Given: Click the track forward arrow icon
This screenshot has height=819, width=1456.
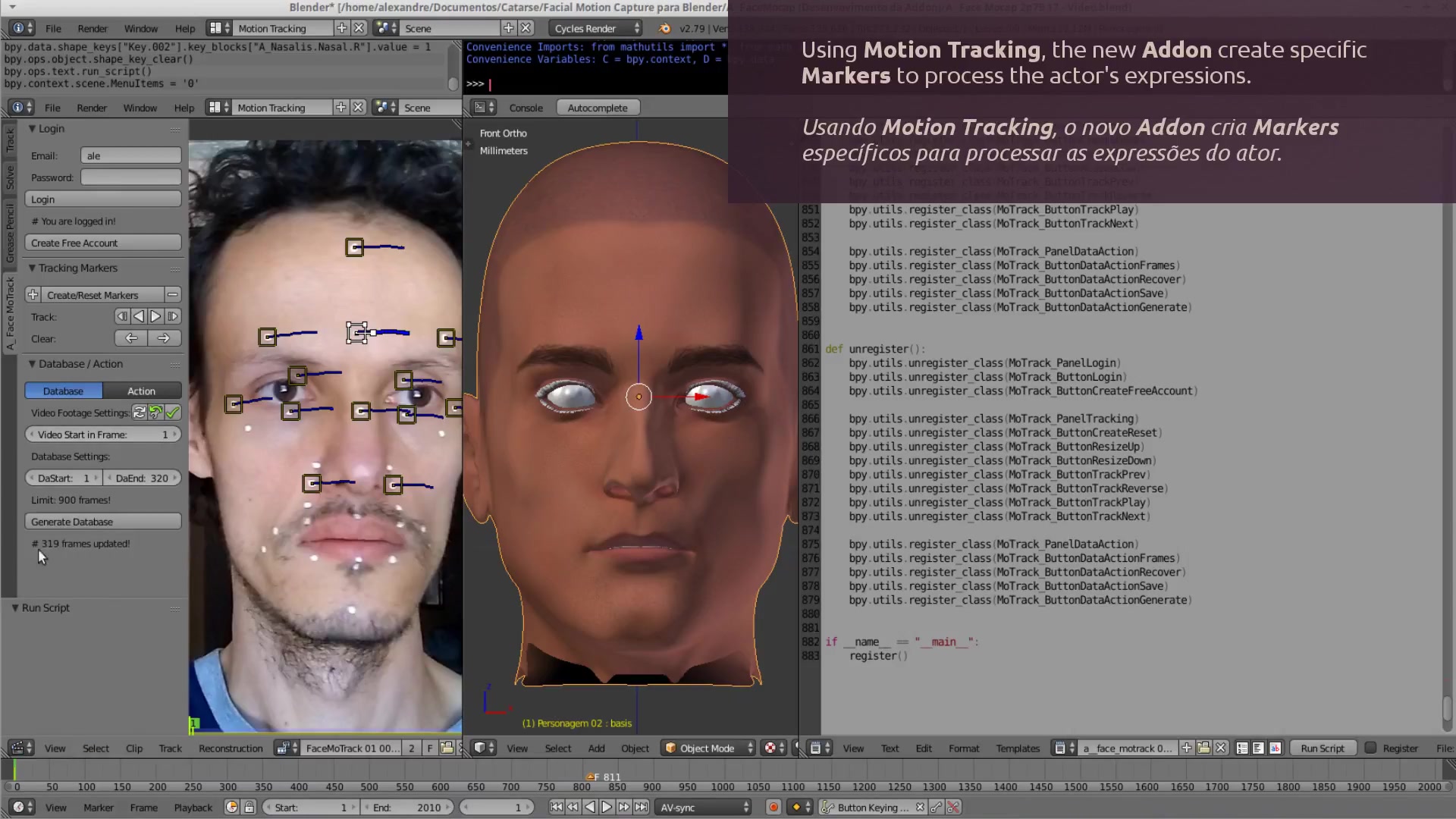Looking at the screenshot, I should [155, 316].
